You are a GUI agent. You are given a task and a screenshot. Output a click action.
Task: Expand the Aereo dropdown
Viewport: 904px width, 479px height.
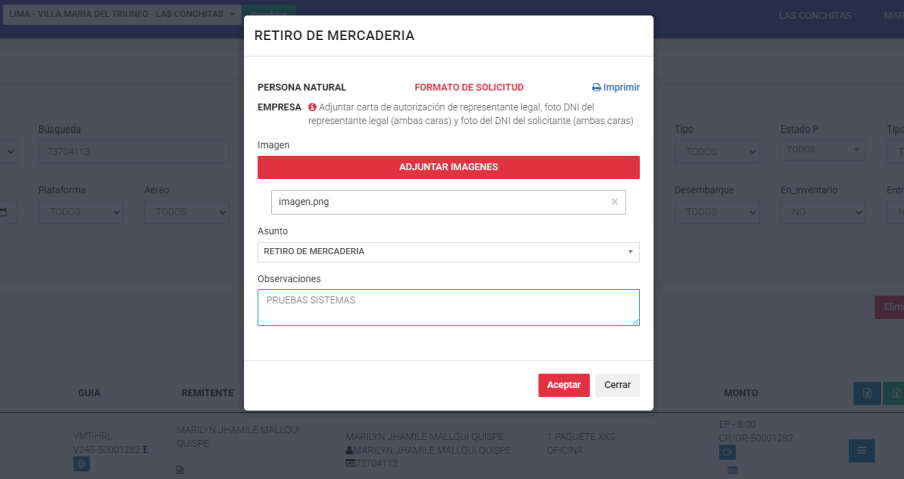(187, 212)
